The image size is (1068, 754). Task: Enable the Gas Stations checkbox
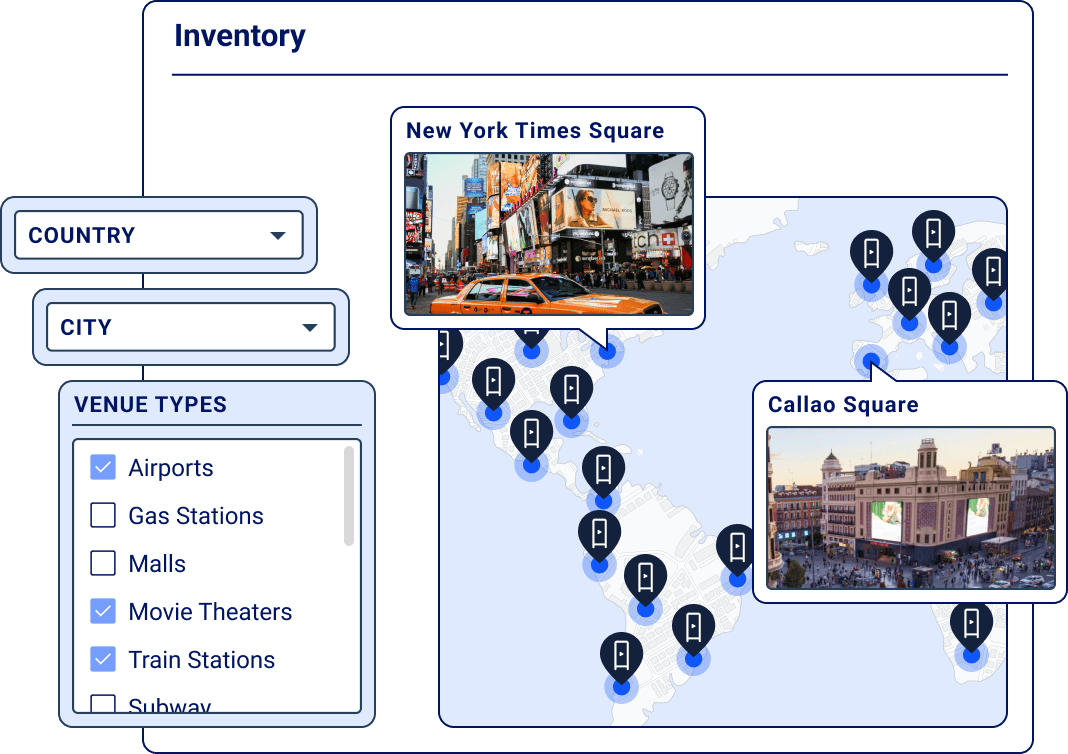click(103, 515)
